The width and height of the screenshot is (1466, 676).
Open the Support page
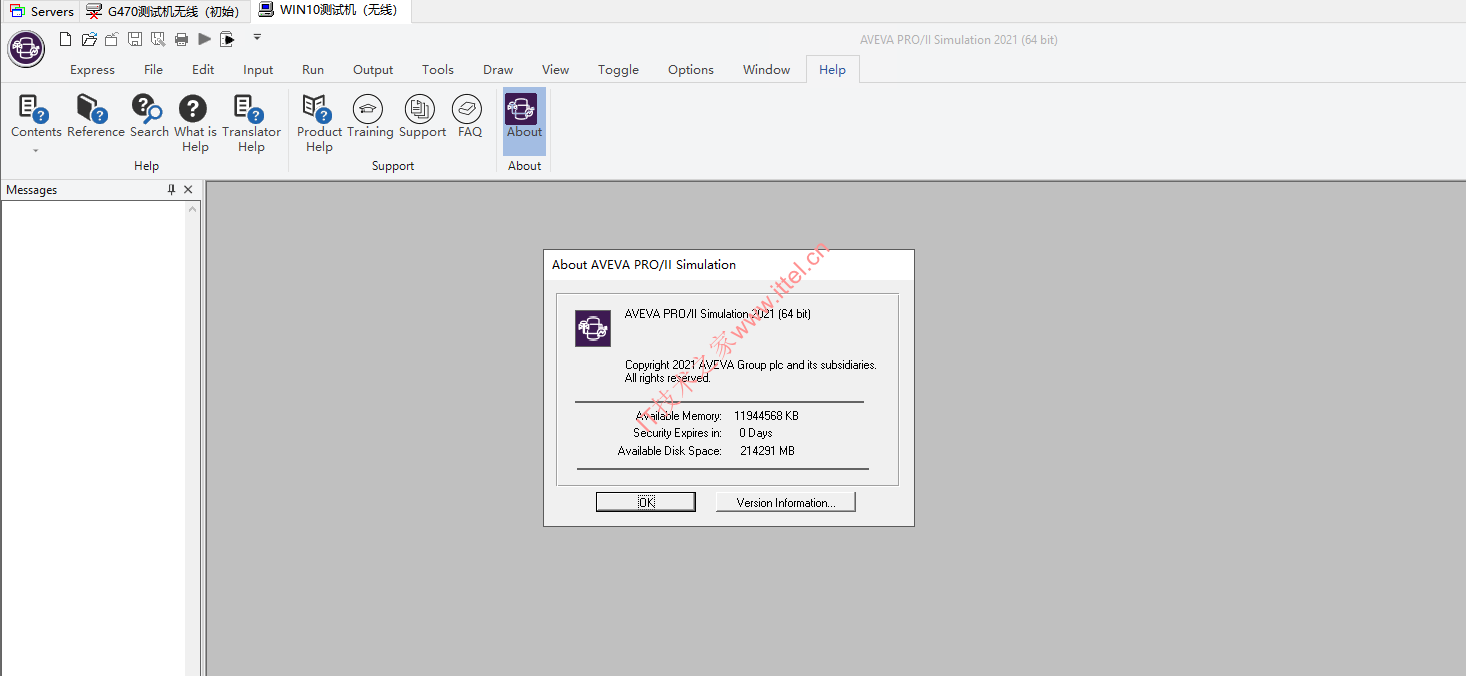422,116
